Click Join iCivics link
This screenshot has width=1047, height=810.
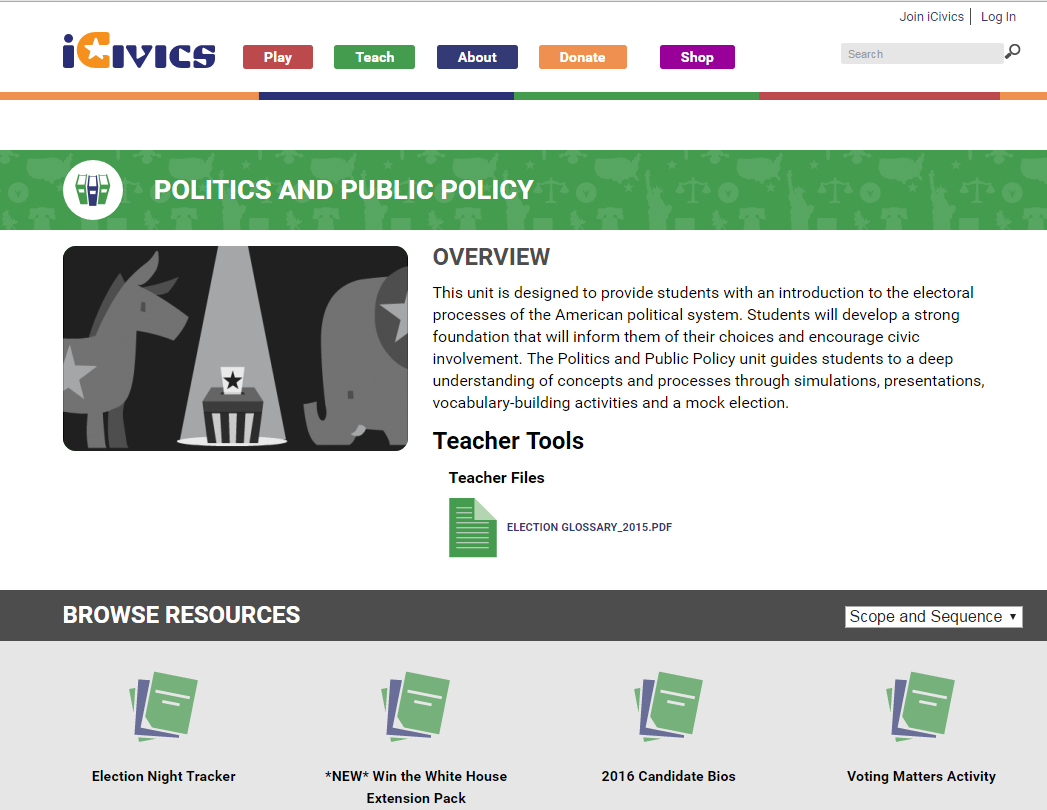pos(931,17)
